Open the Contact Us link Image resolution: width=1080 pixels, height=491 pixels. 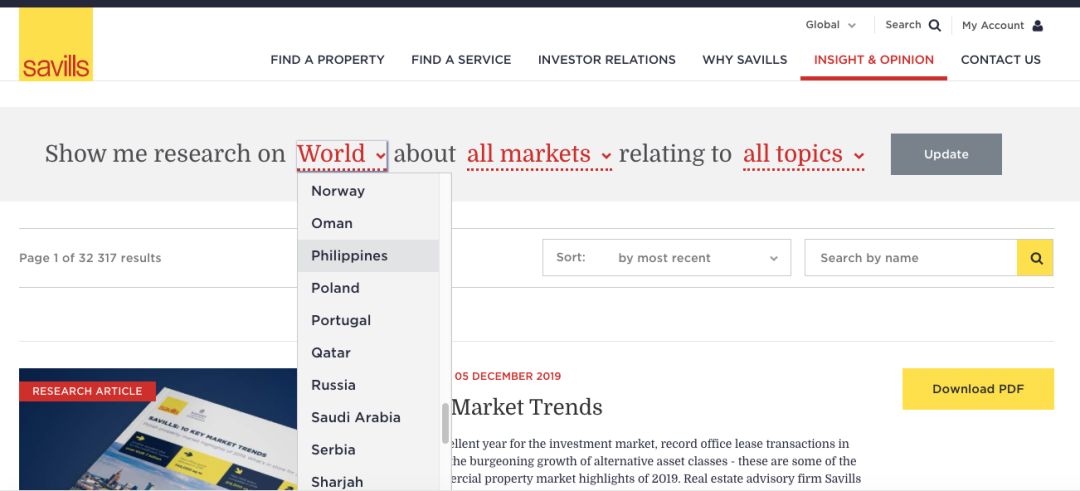tap(1000, 60)
